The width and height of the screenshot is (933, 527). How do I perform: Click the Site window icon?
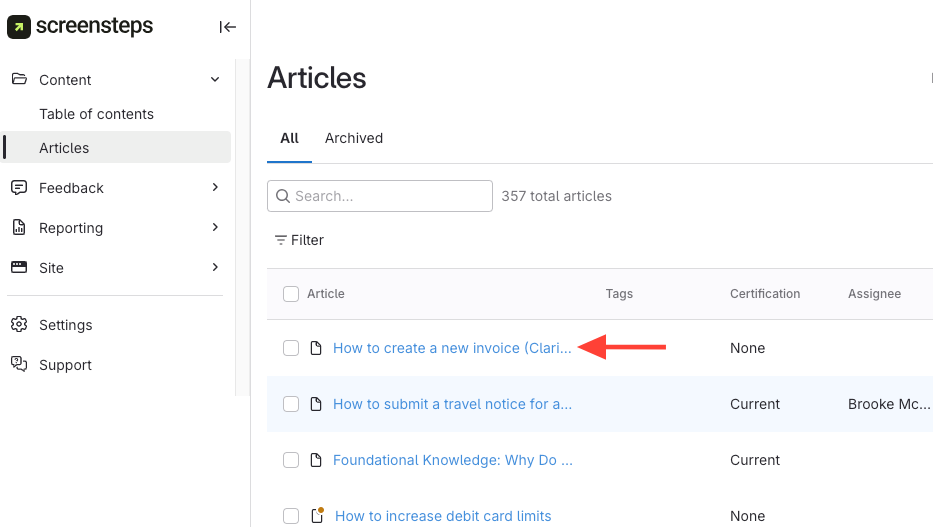click(x=19, y=268)
